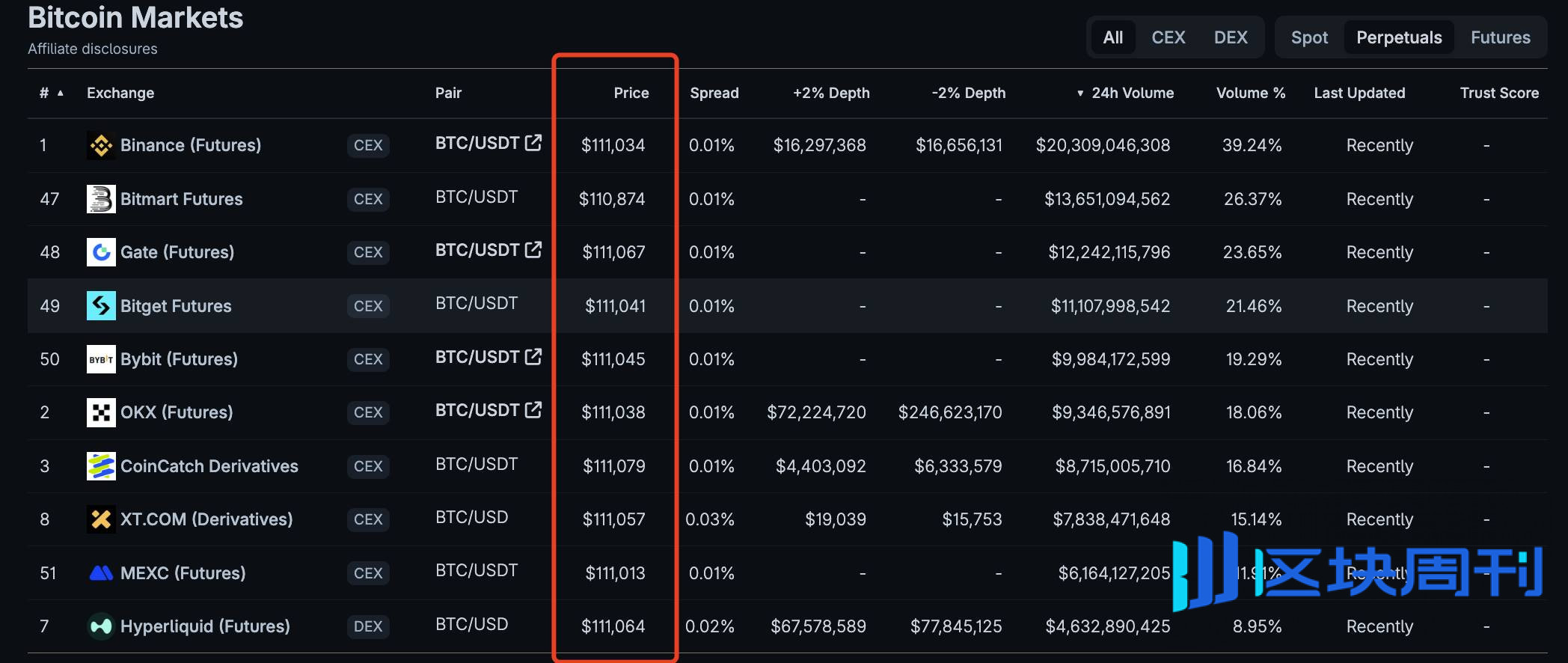Sort table by rank number column
Image resolution: width=1568 pixels, height=663 pixels.
(45, 93)
